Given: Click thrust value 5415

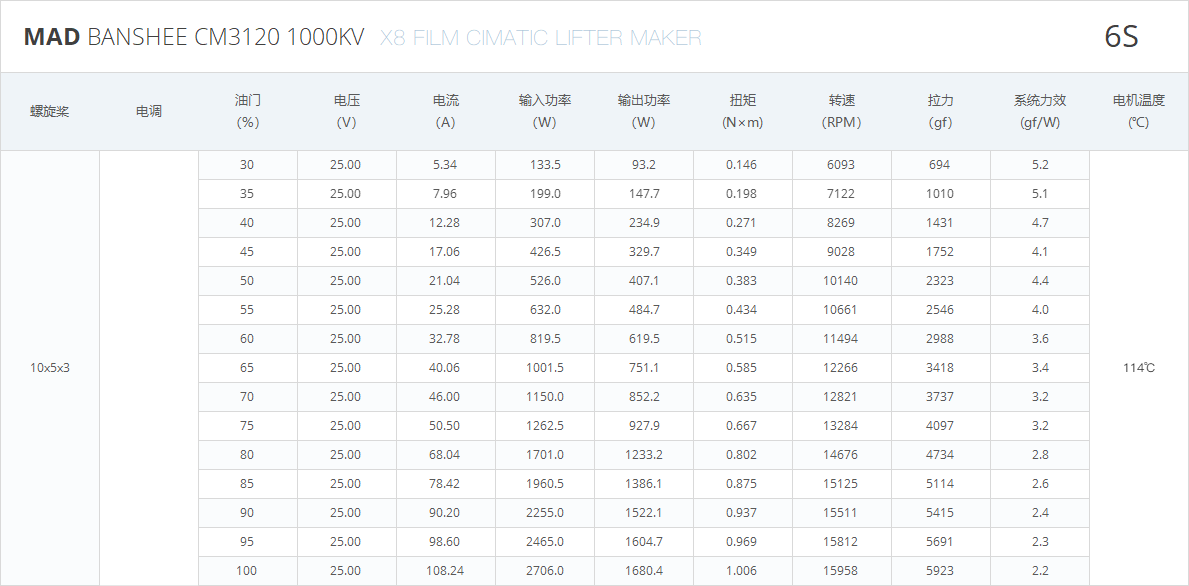Looking at the screenshot, I should pyautogui.click(x=940, y=512).
